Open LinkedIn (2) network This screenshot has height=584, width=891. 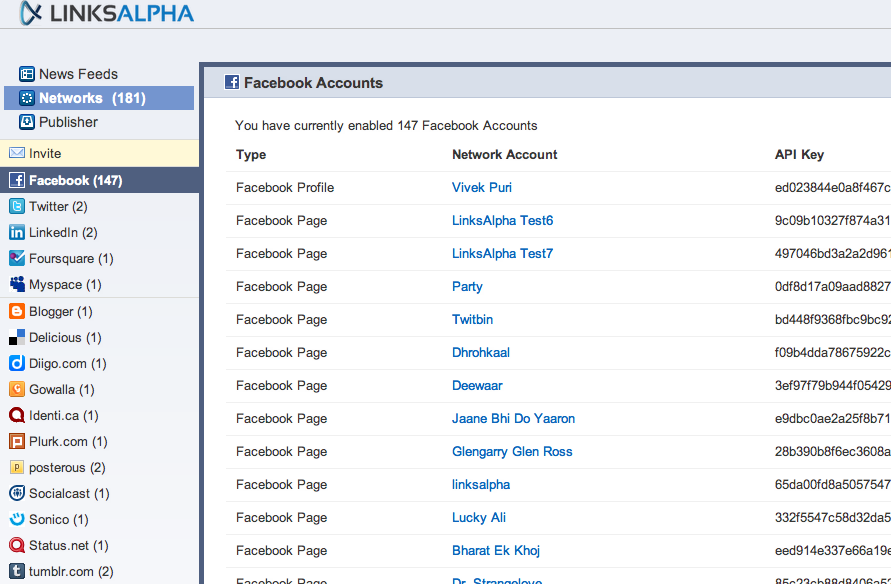[x=63, y=232]
